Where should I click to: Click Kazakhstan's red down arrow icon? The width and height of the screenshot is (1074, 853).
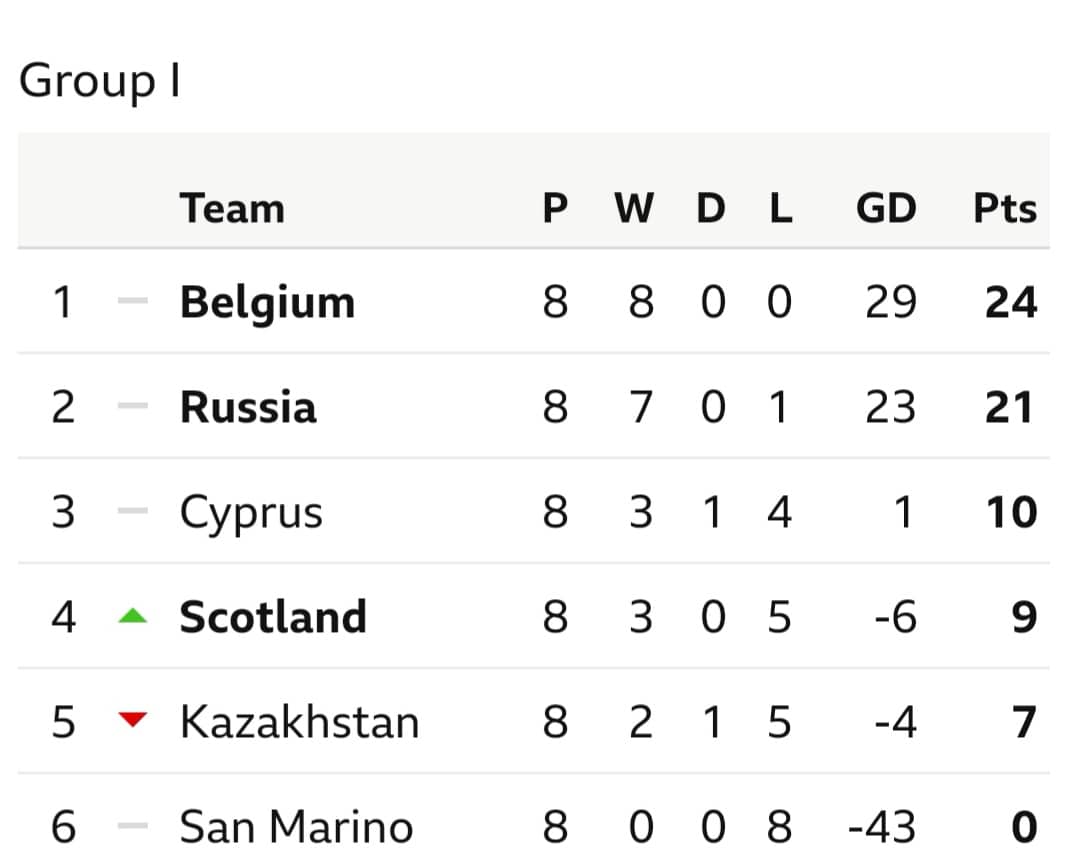pyautogui.click(x=133, y=719)
